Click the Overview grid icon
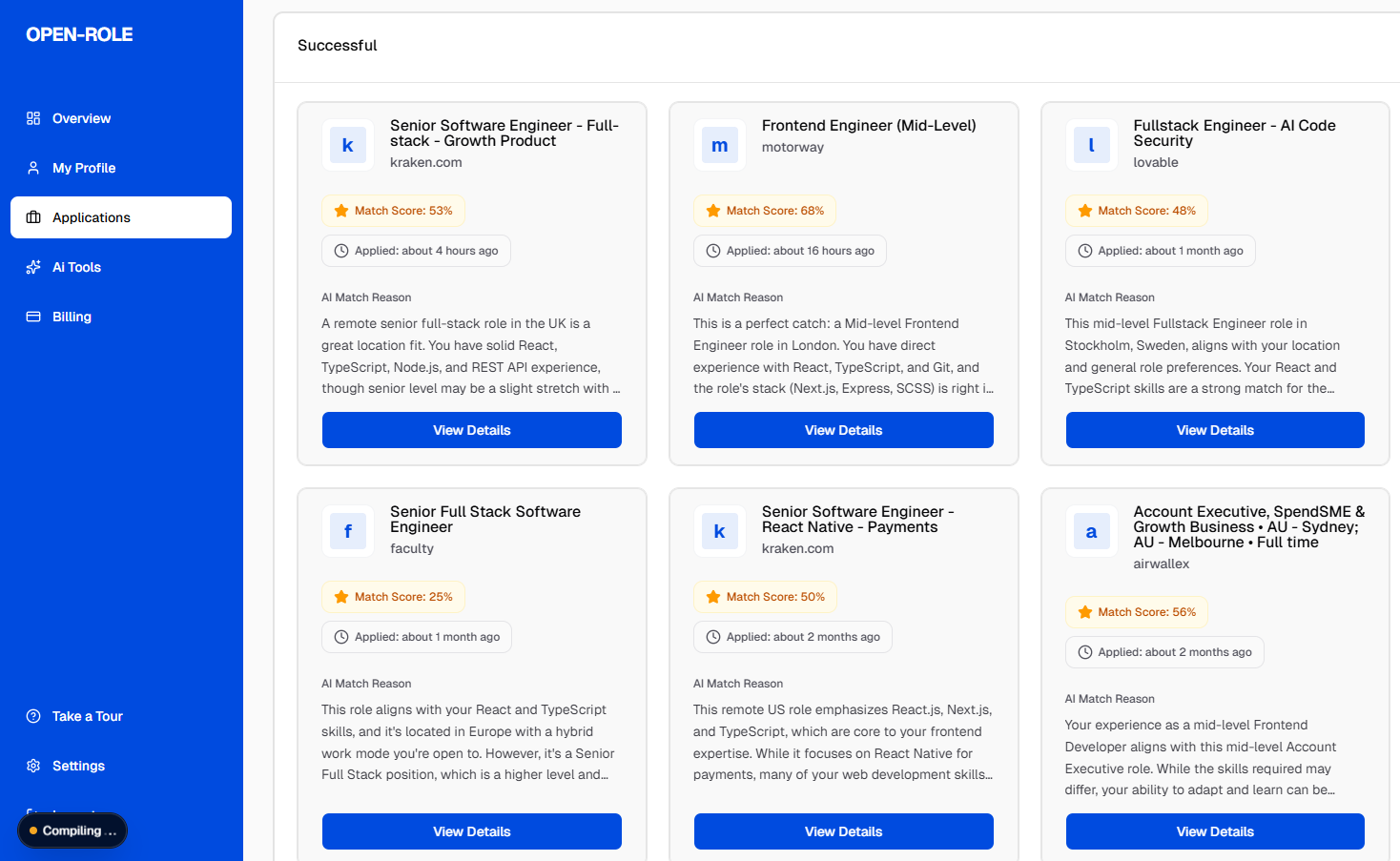The image size is (1400, 861). [x=33, y=118]
